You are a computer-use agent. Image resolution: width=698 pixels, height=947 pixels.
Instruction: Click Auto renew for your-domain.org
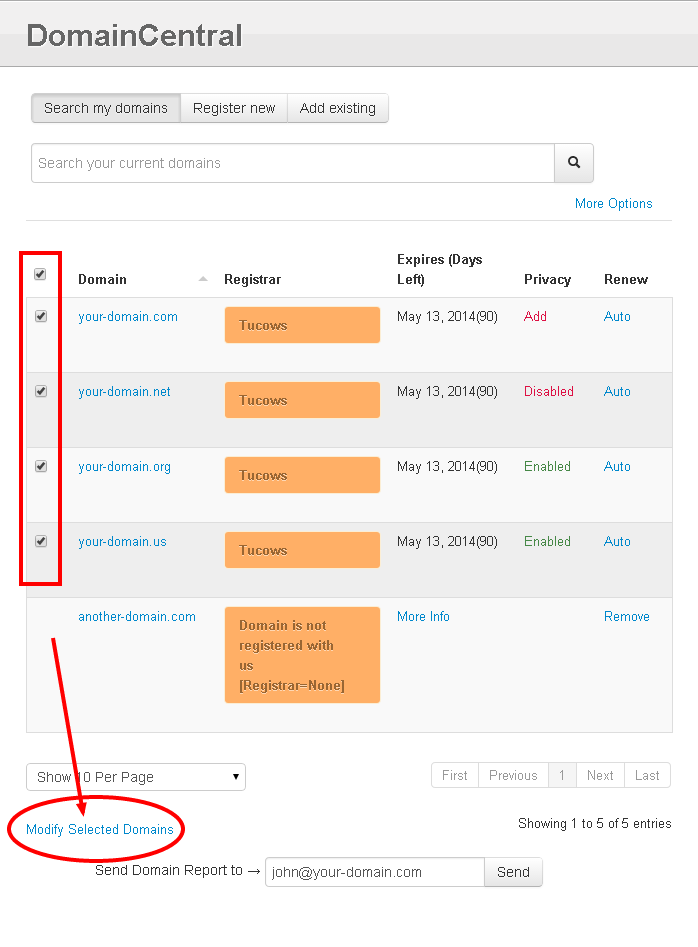click(x=617, y=466)
